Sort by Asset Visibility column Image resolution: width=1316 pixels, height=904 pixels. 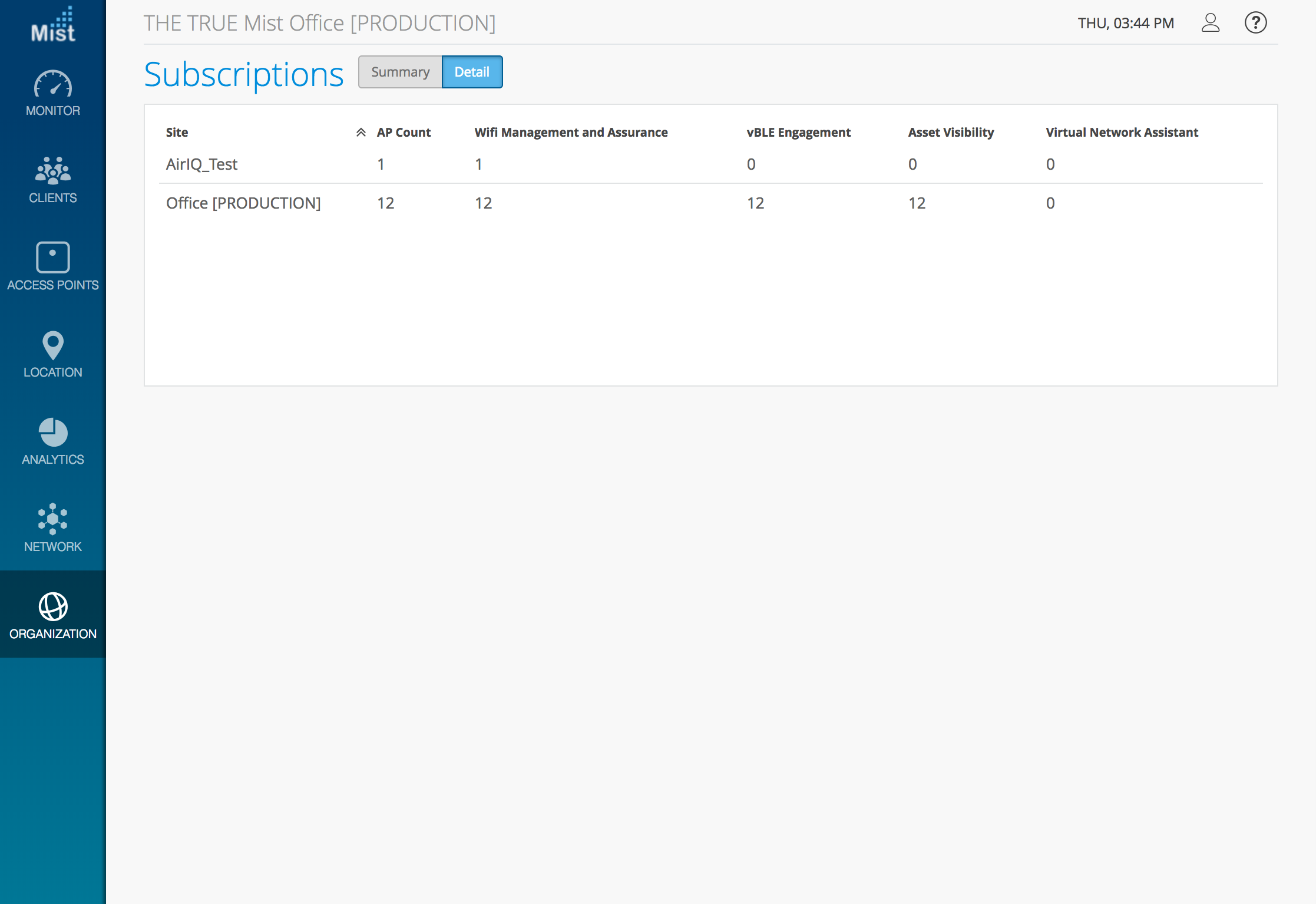951,133
